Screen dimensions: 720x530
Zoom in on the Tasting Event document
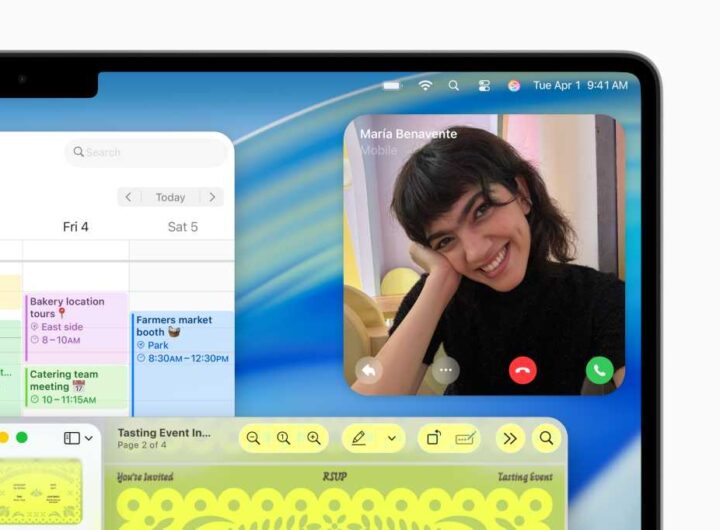(314, 438)
